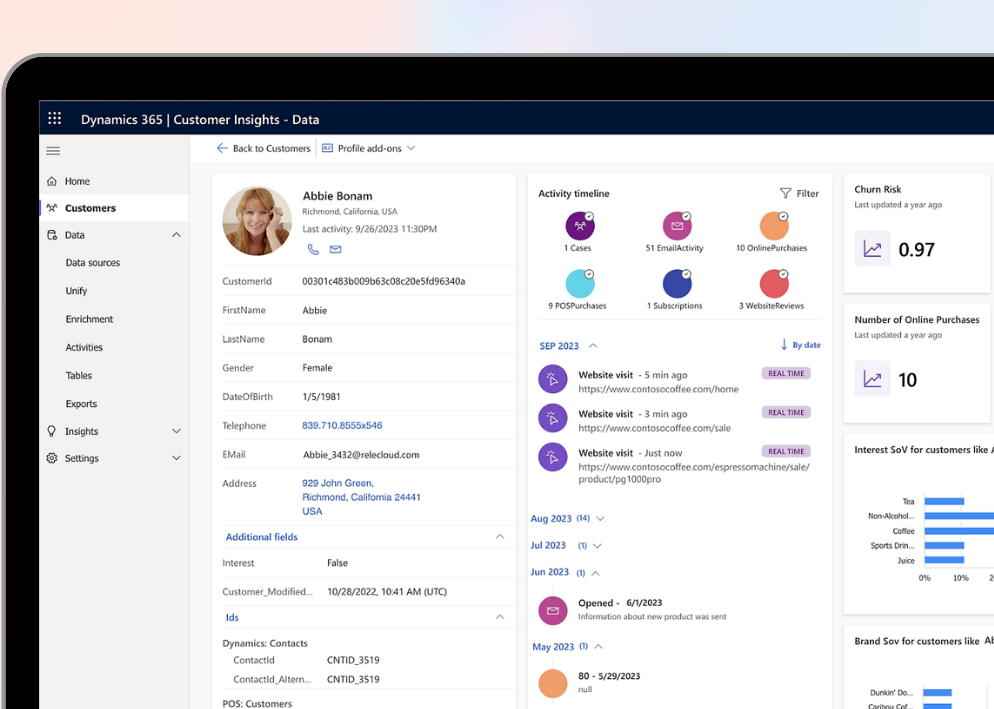Toggle the Subscriptions dark blue circle filter
994x709 pixels.
pyautogui.click(x=676, y=283)
